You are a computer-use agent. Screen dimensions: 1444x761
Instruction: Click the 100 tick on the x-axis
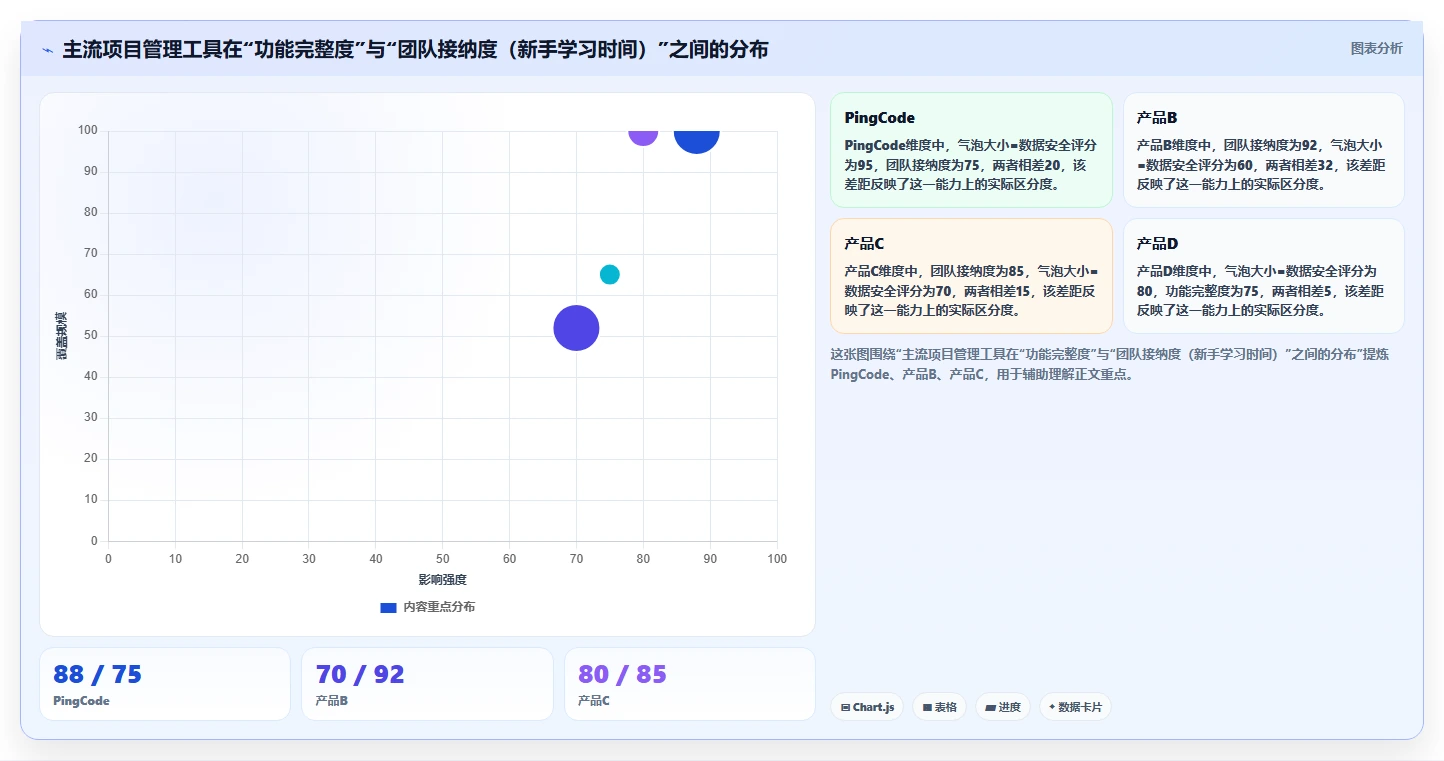coord(777,559)
